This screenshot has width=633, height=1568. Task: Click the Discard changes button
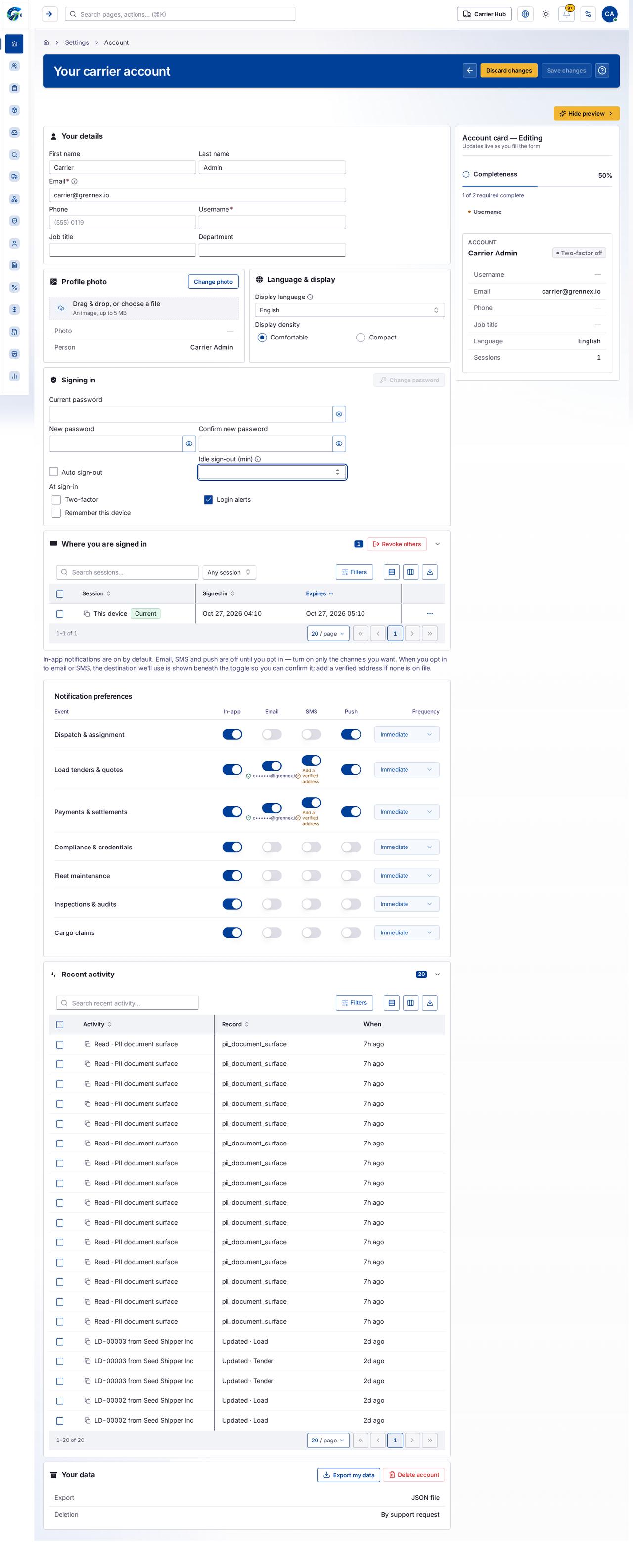point(509,71)
